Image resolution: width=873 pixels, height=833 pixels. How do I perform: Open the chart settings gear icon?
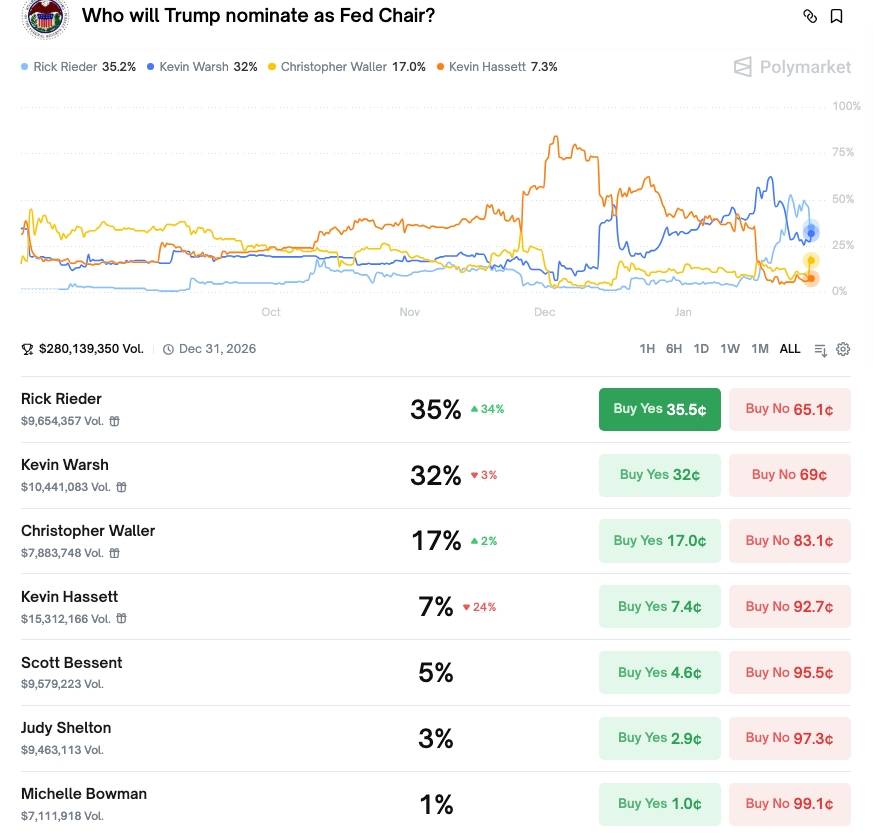843,349
